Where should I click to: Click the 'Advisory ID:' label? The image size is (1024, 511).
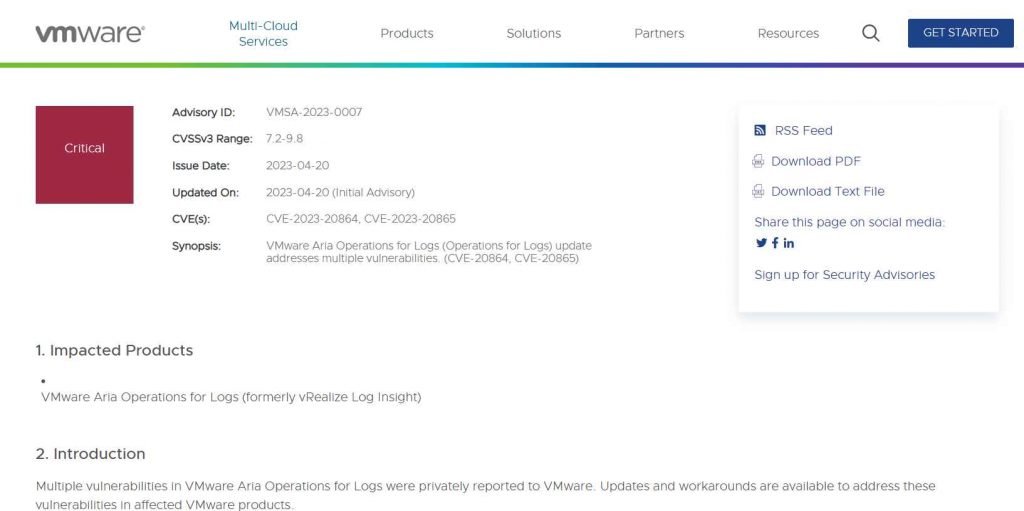203,112
